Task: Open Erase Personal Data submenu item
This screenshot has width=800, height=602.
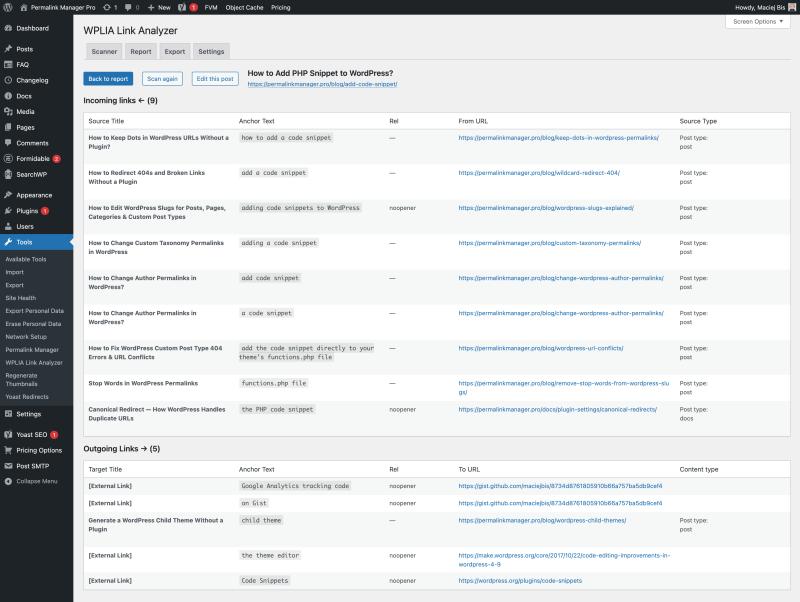Action: point(33,324)
